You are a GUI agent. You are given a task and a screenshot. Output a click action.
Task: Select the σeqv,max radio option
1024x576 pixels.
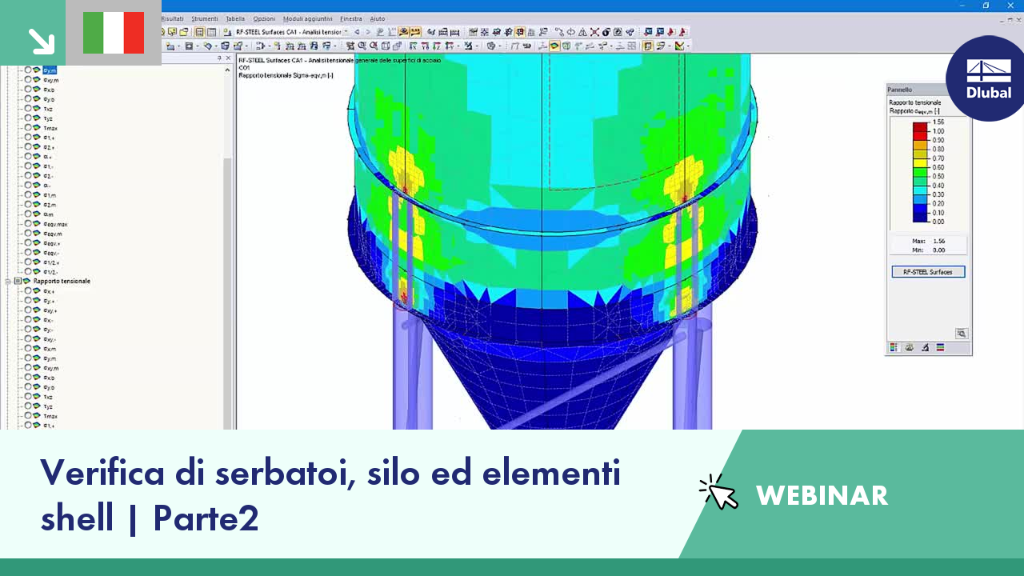28,224
